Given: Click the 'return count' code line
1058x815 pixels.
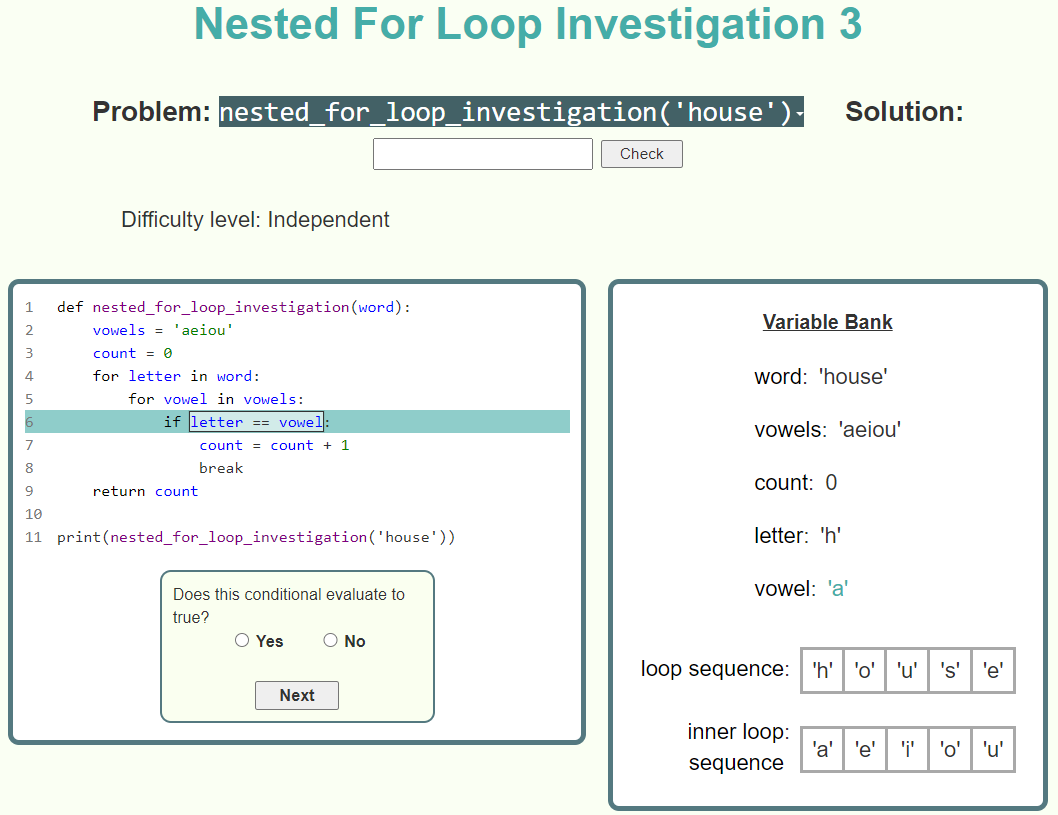Looking at the screenshot, I should (x=145, y=491).
